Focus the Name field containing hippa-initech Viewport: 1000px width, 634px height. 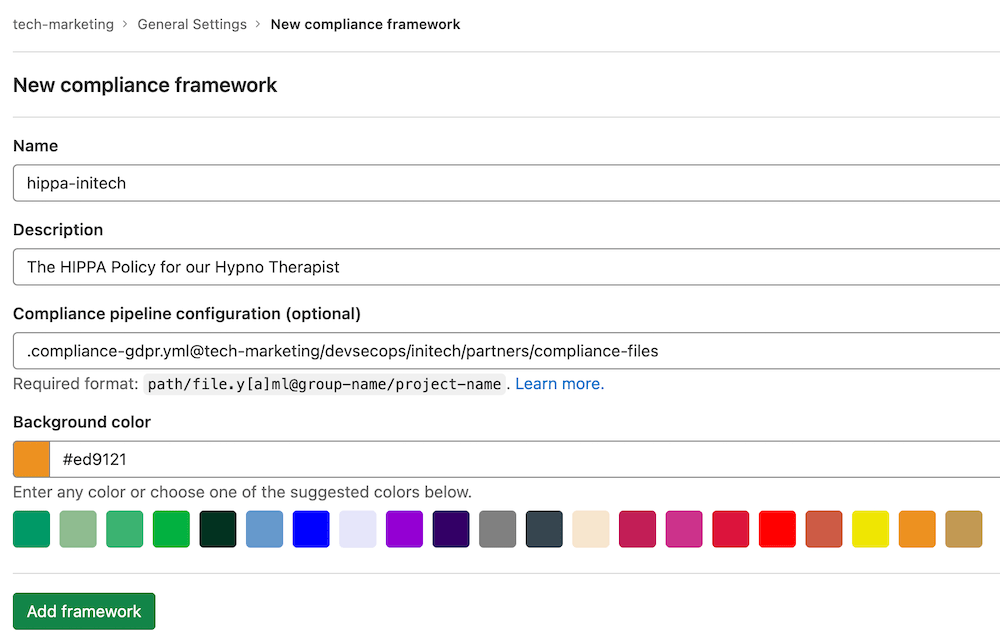coord(506,183)
